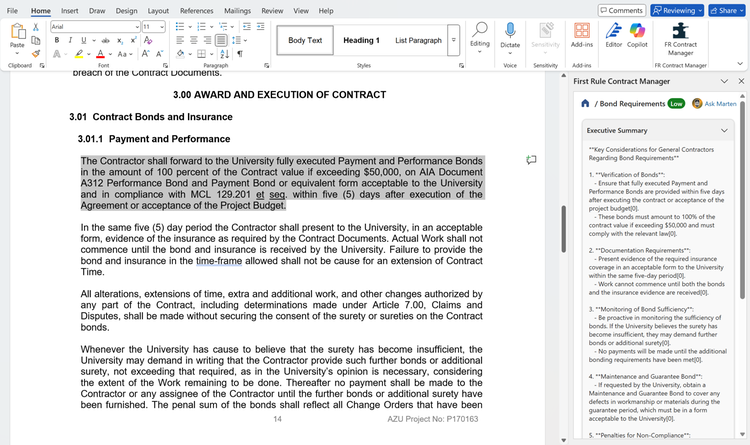Collapse the ribbon with the chevron

tap(740, 64)
